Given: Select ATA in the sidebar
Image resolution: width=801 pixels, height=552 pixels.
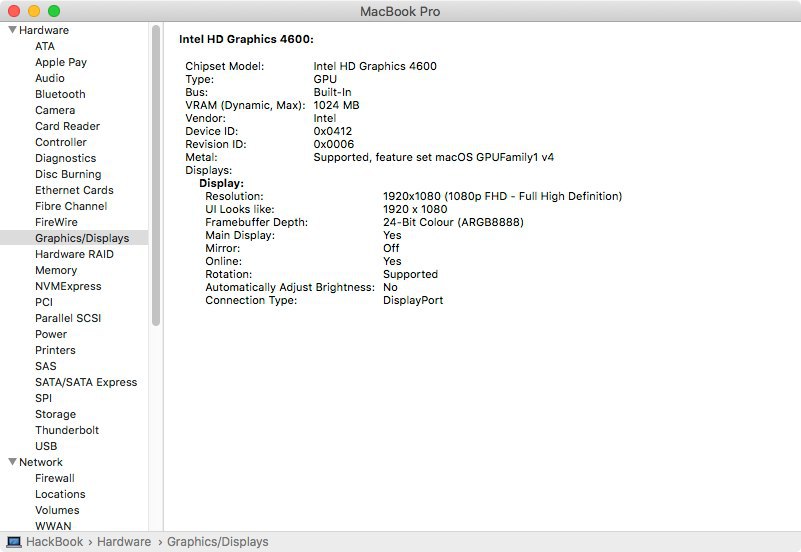Looking at the screenshot, I should point(45,46).
